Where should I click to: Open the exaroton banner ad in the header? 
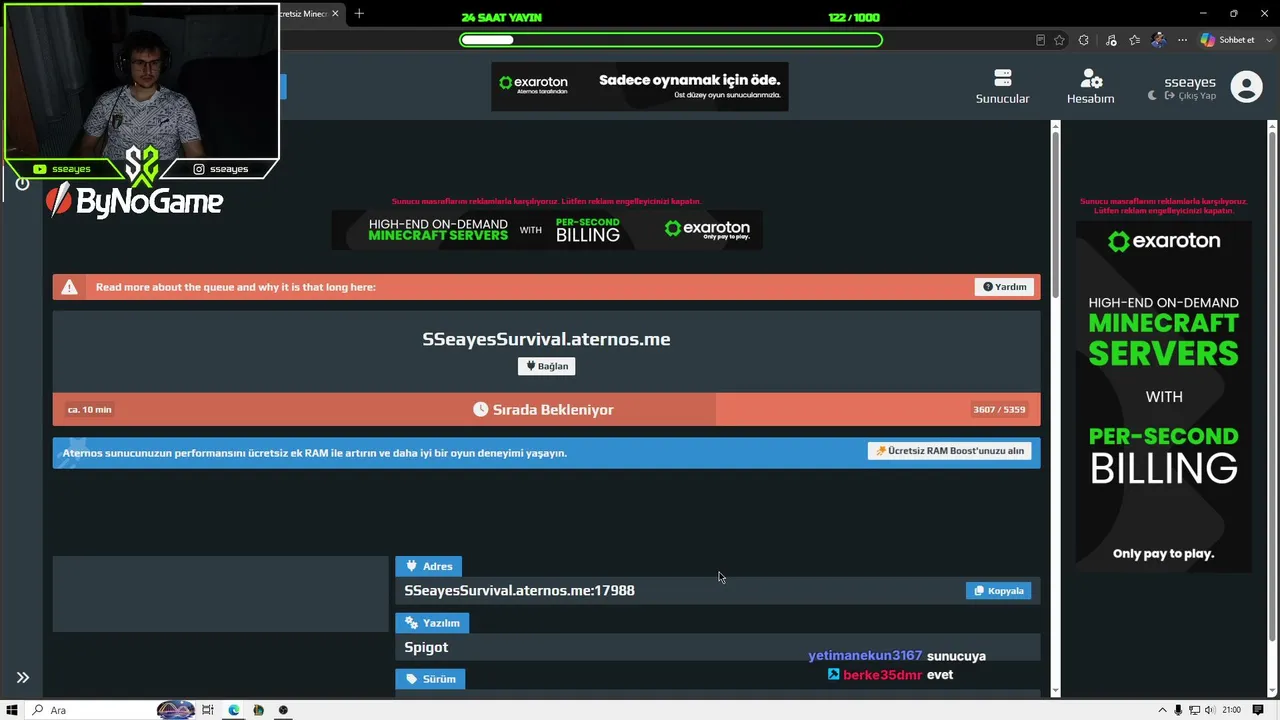(x=639, y=87)
